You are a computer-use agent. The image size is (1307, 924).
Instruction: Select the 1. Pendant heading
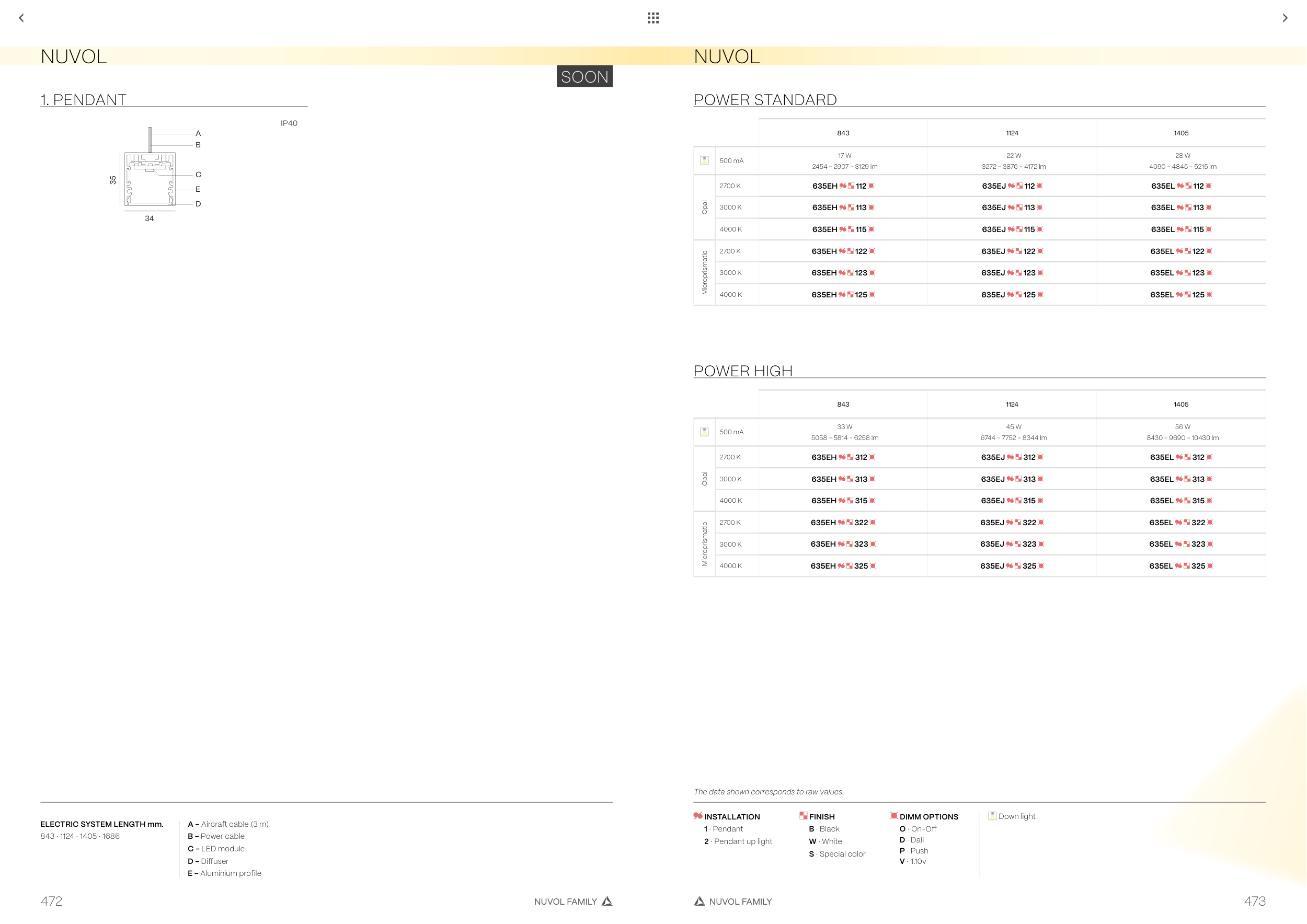[84, 100]
